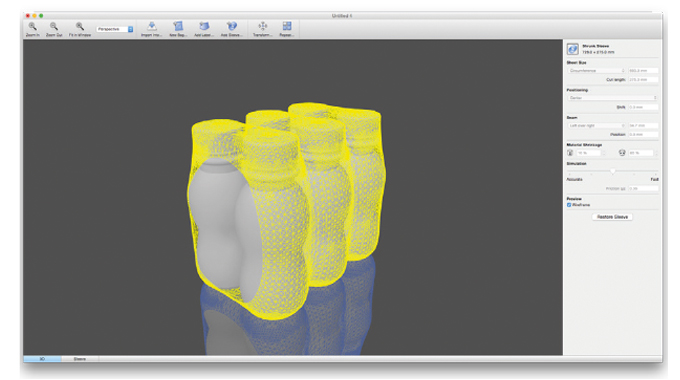Click the Transform toolbar icon
The image size is (680, 380).
coord(263,26)
